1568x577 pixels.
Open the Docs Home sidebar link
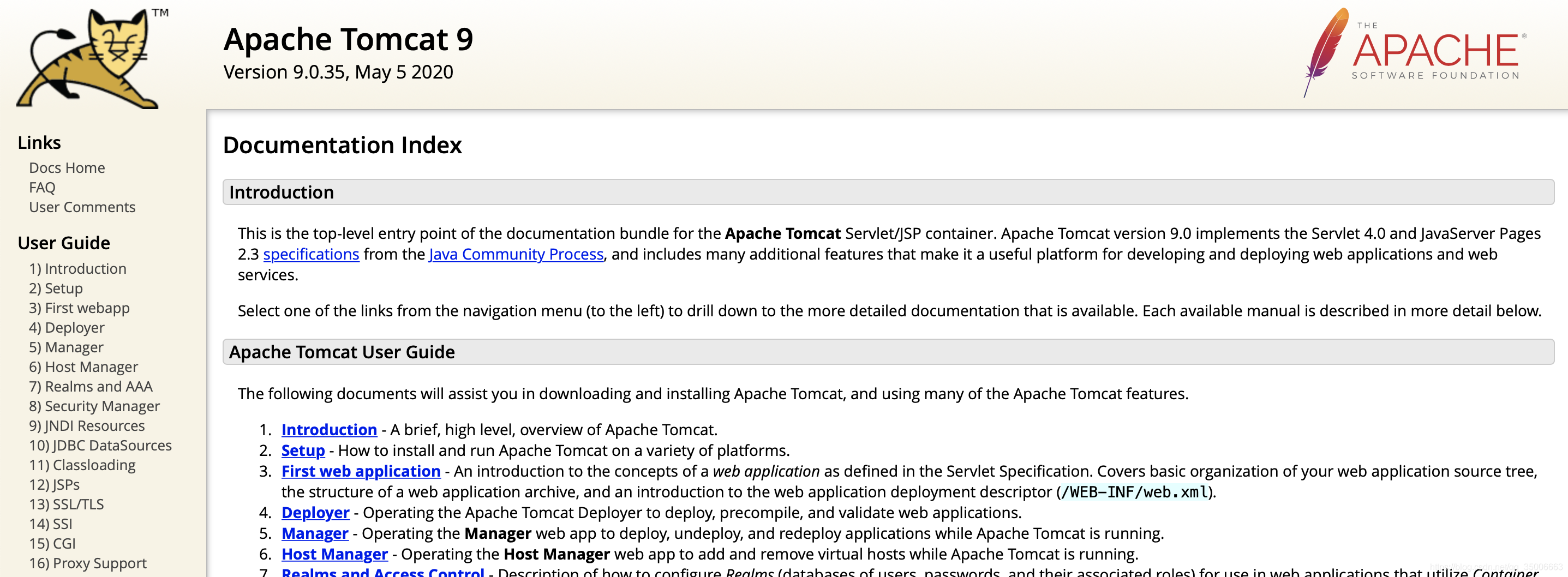click(67, 168)
